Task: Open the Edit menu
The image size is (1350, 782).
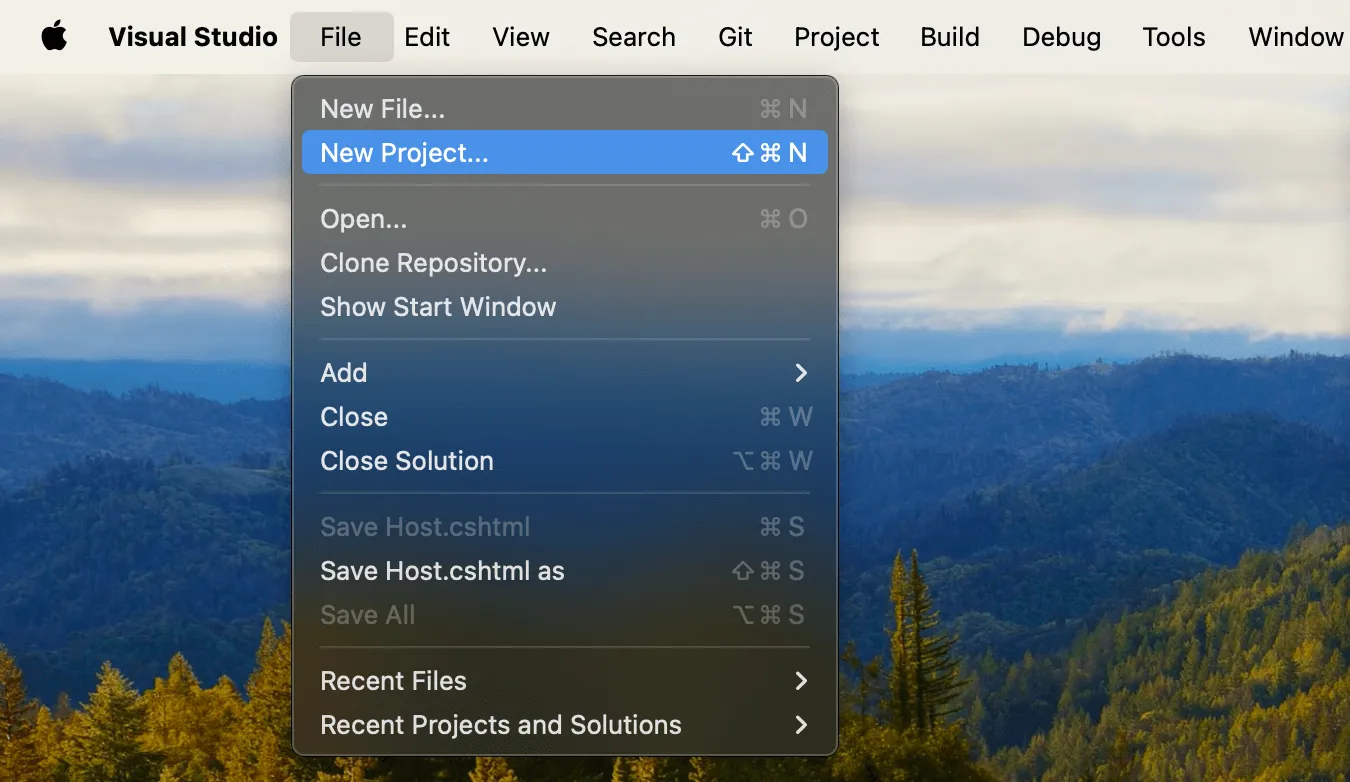Action: (427, 36)
